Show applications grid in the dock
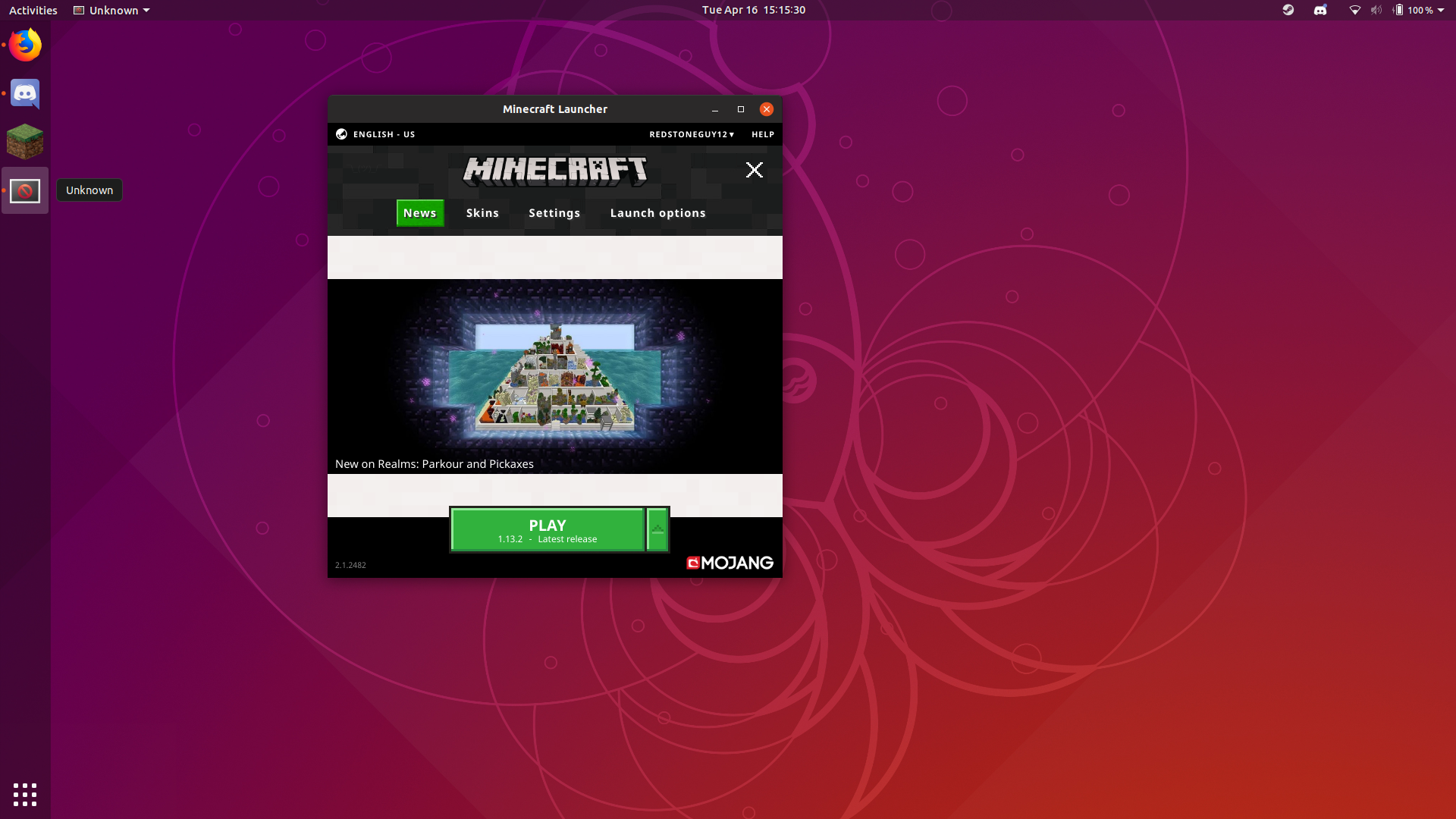This screenshot has width=1456, height=819. [x=25, y=794]
